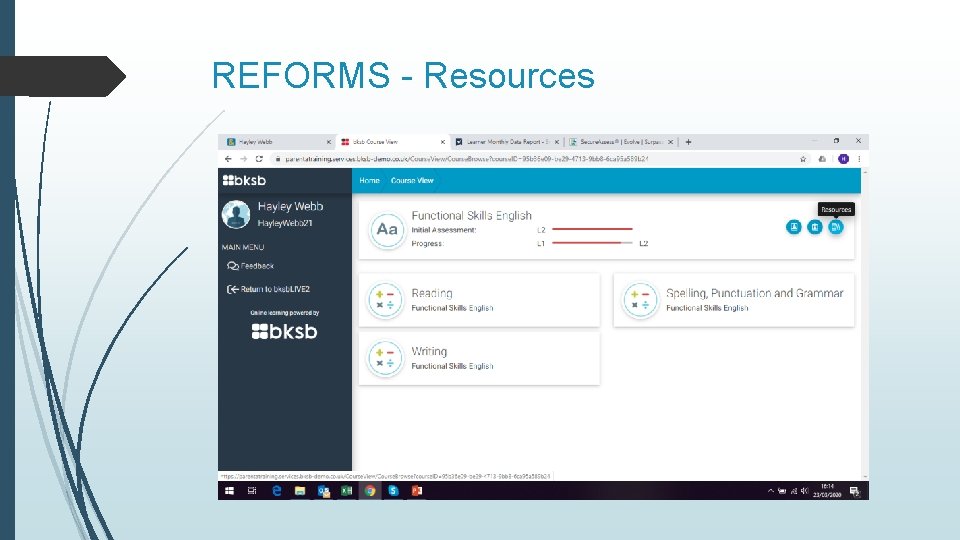Bookmark the page with the star icon

coord(803,159)
